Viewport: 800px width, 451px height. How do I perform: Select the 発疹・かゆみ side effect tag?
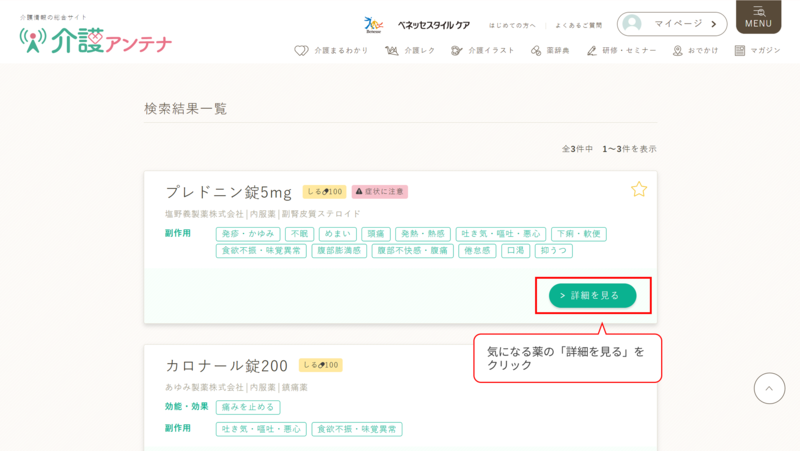248,234
